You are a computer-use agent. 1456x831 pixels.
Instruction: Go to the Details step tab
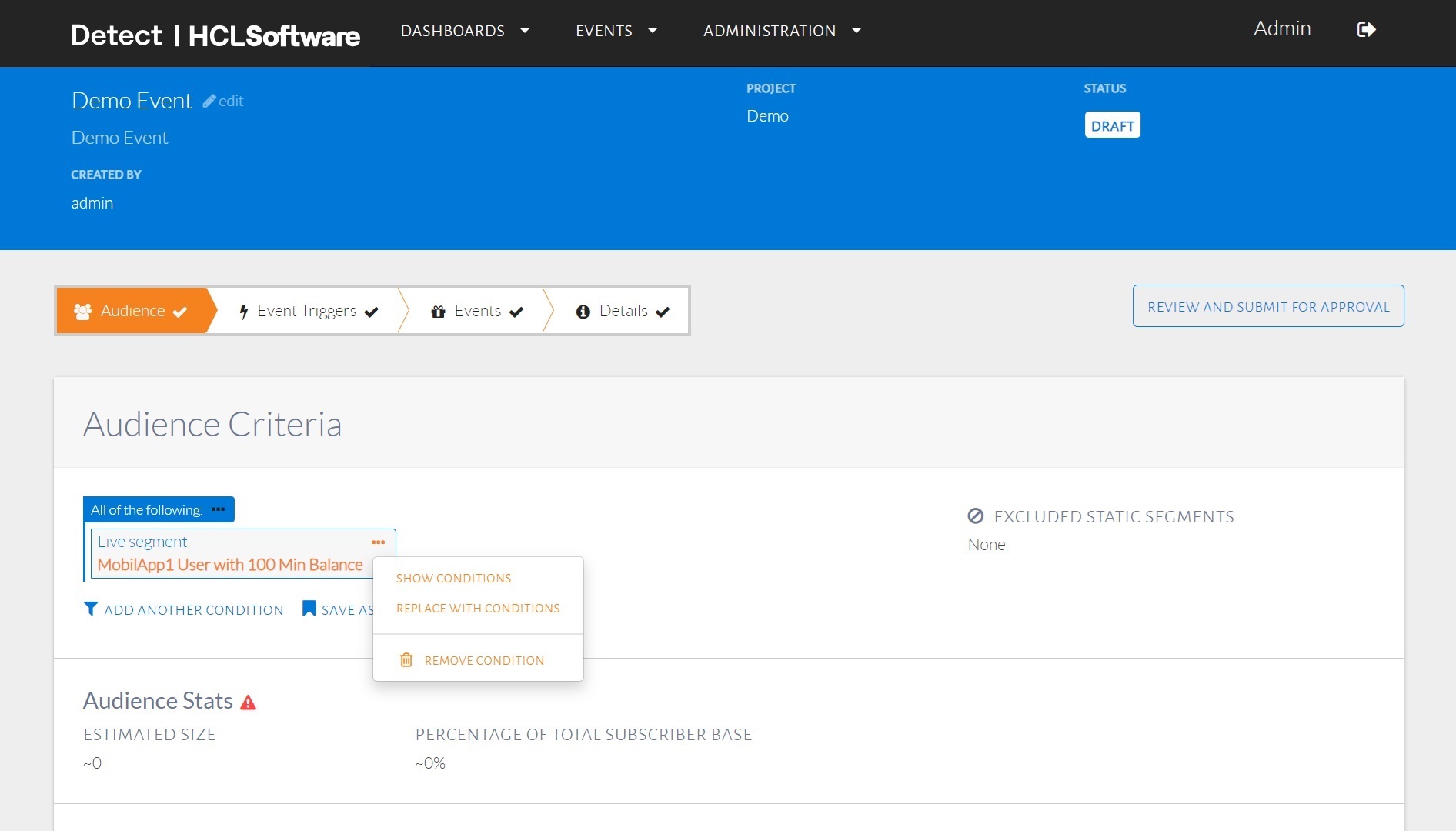pyautogui.click(x=623, y=311)
